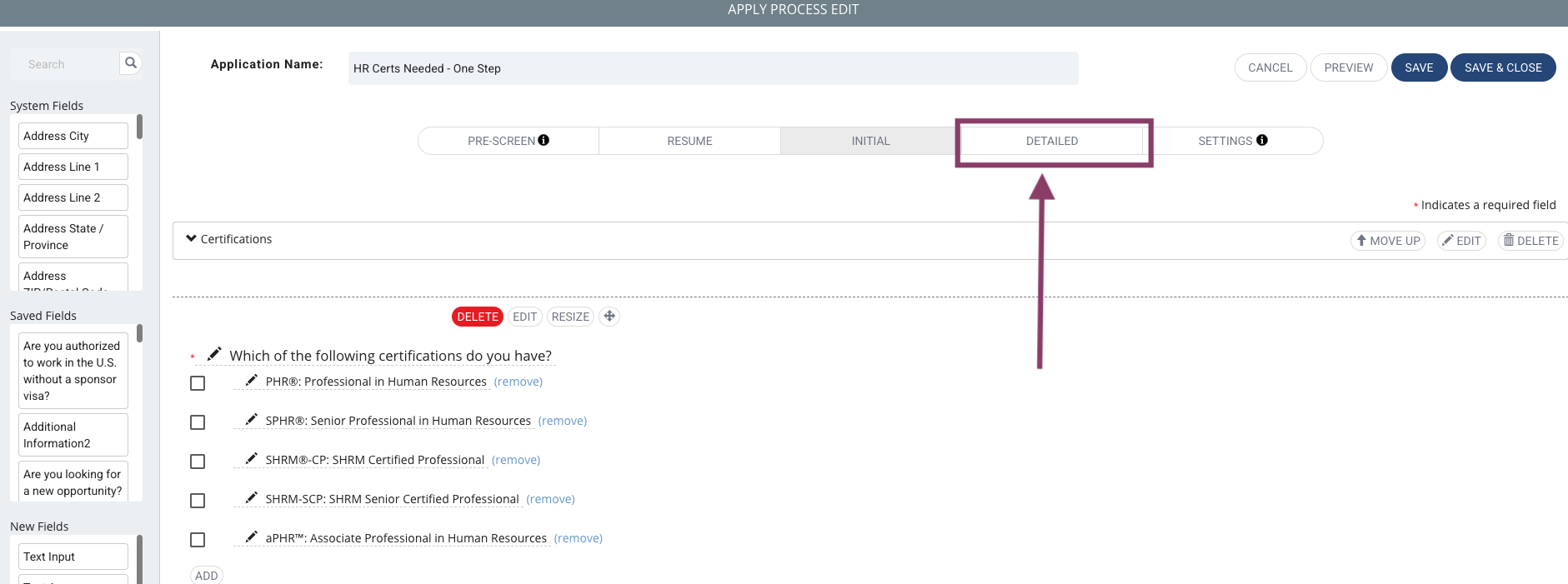Screen dimensions: 1568x584
Task: Click the SHRM-SCP option label text
Action: [x=393, y=499]
